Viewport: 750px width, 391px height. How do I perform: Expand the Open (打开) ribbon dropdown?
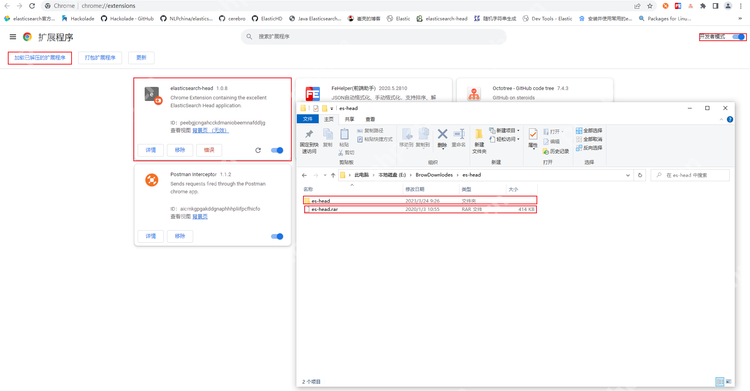coord(562,131)
